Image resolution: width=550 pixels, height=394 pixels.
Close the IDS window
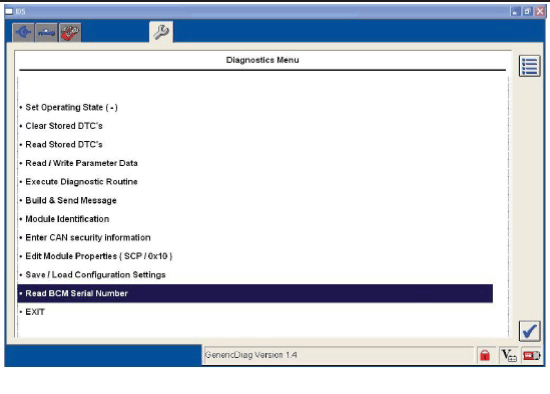[x=540, y=12]
